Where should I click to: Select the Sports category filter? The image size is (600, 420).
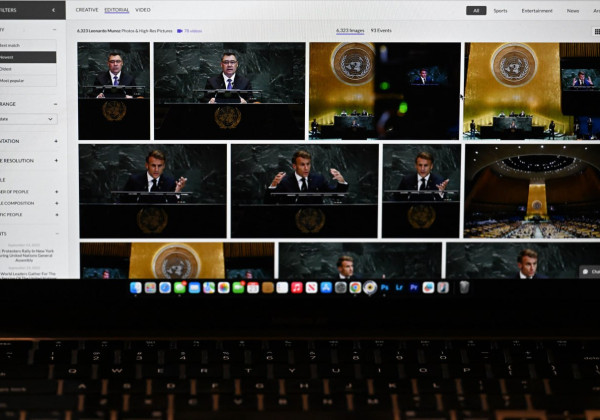click(x=500, y=11)
